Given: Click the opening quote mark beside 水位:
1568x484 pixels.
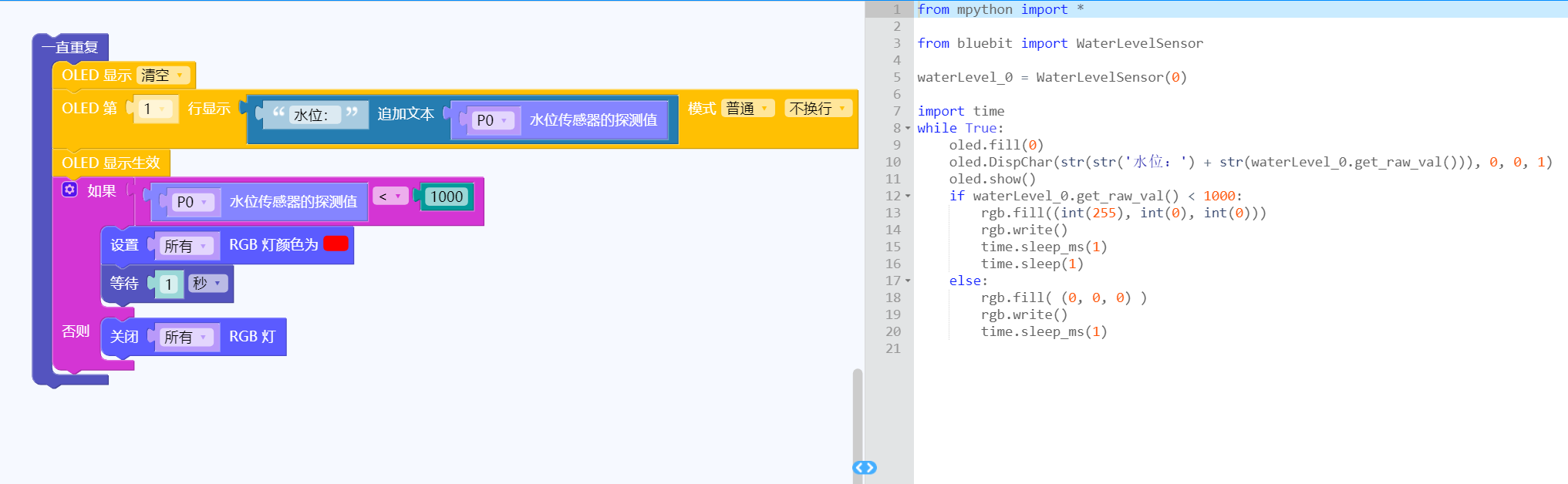Looking at the screenshot, I should [278, 113].
